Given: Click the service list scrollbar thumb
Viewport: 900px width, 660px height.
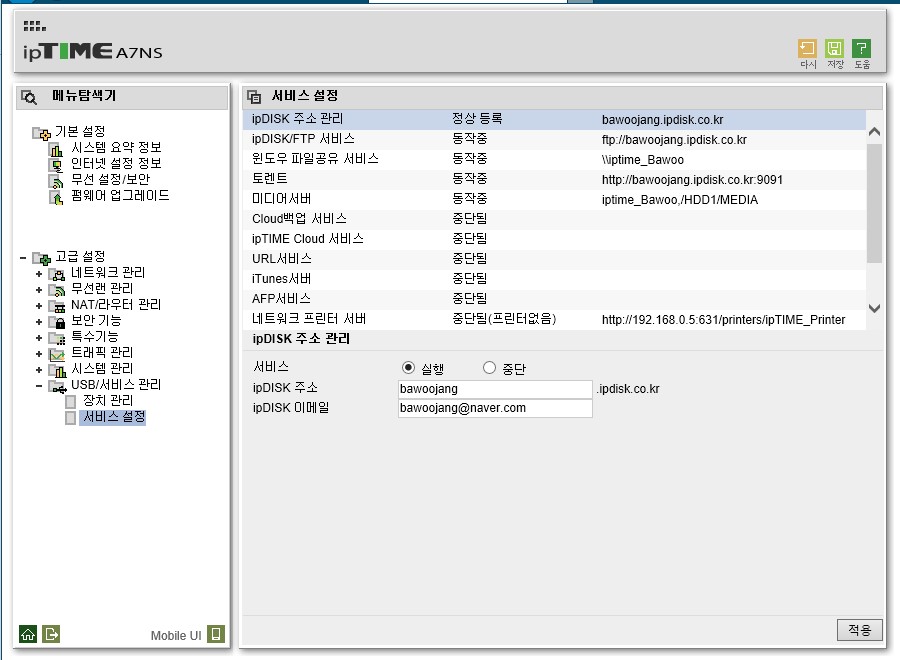Looking at the screenshot, I should 874,204.
